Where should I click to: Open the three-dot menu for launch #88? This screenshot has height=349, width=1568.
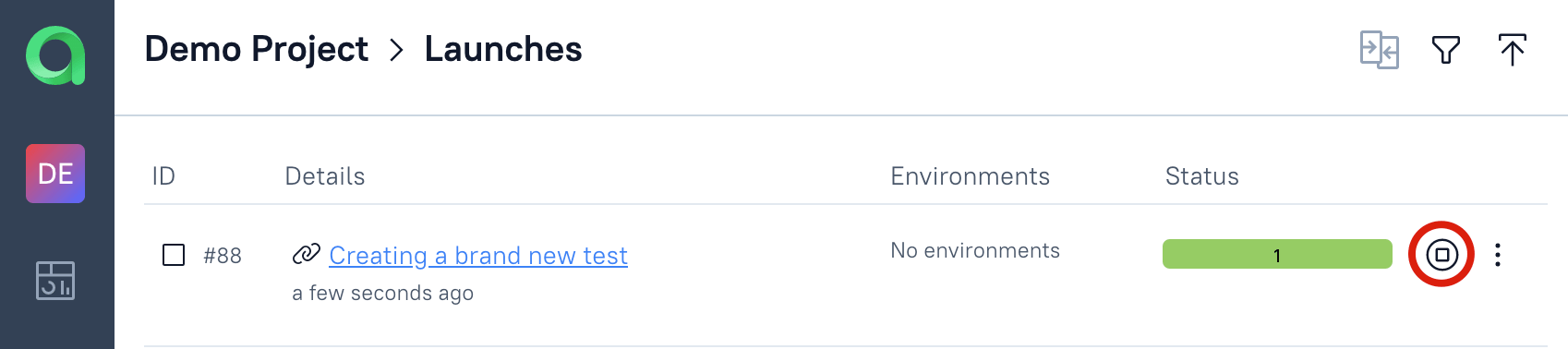1498,255
